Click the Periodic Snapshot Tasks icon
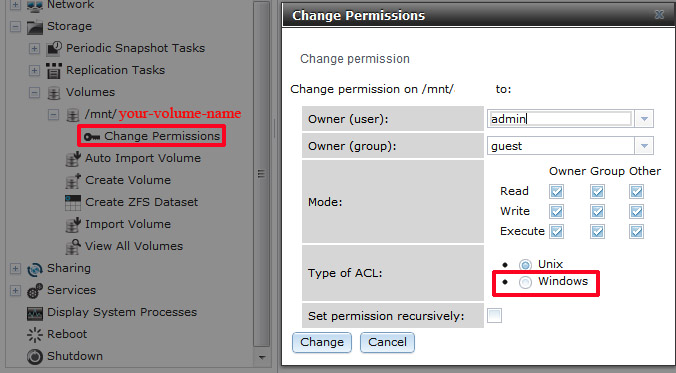 coord(54,48)
